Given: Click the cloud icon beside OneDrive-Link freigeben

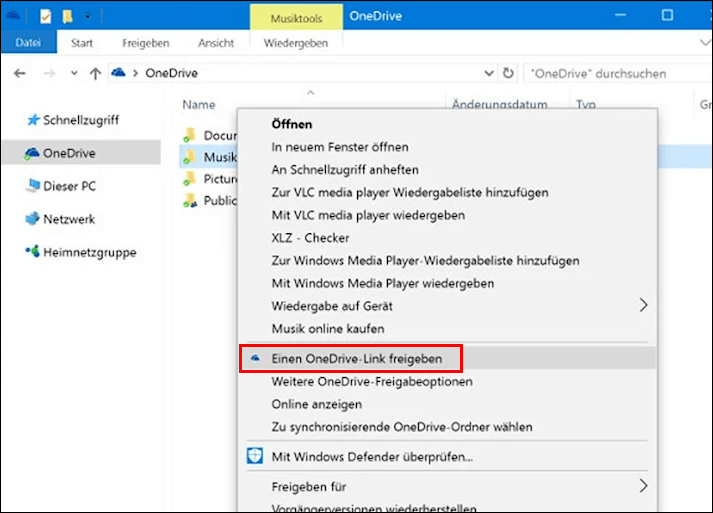Looking at the screenshot, I should 256,358.
